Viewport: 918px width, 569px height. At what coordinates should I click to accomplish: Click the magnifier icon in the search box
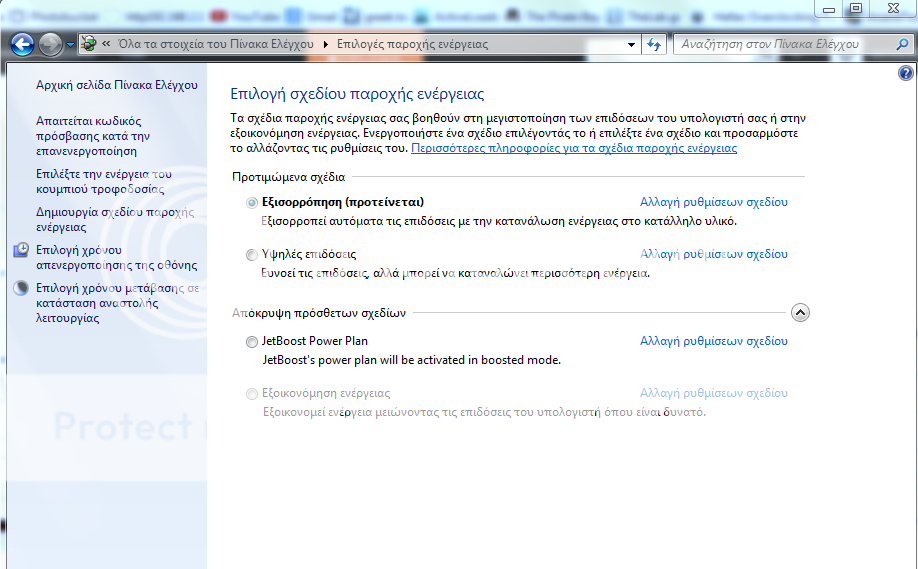tap(901, 45)
